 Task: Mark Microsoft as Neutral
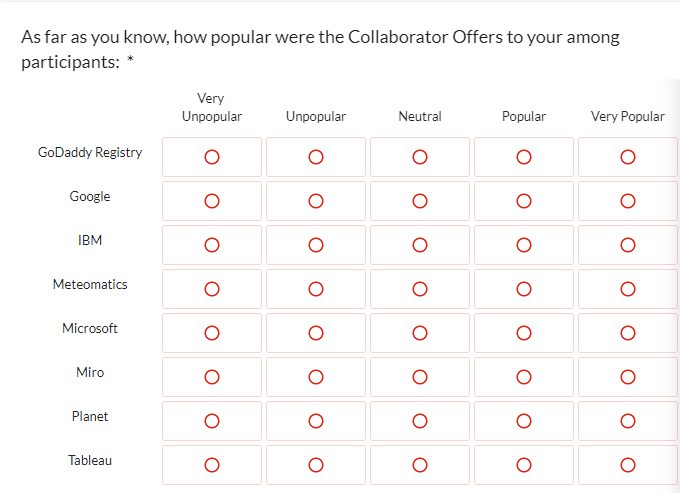pyautogui.click(x=420, y=333)
